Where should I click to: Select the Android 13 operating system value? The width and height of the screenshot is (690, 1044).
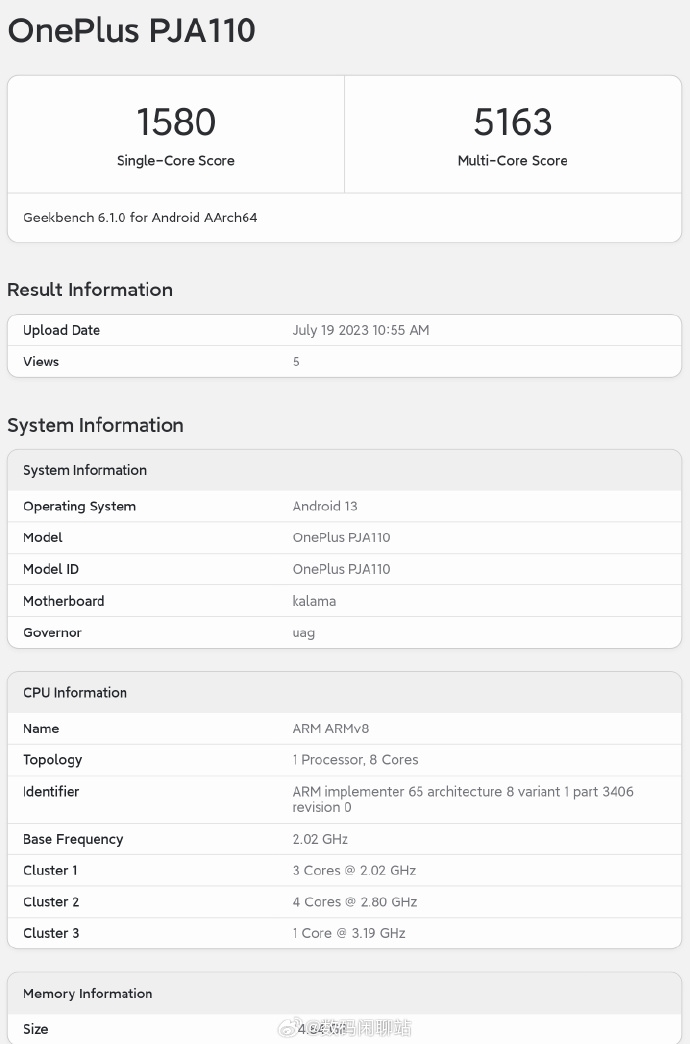(x=324, y=506)
